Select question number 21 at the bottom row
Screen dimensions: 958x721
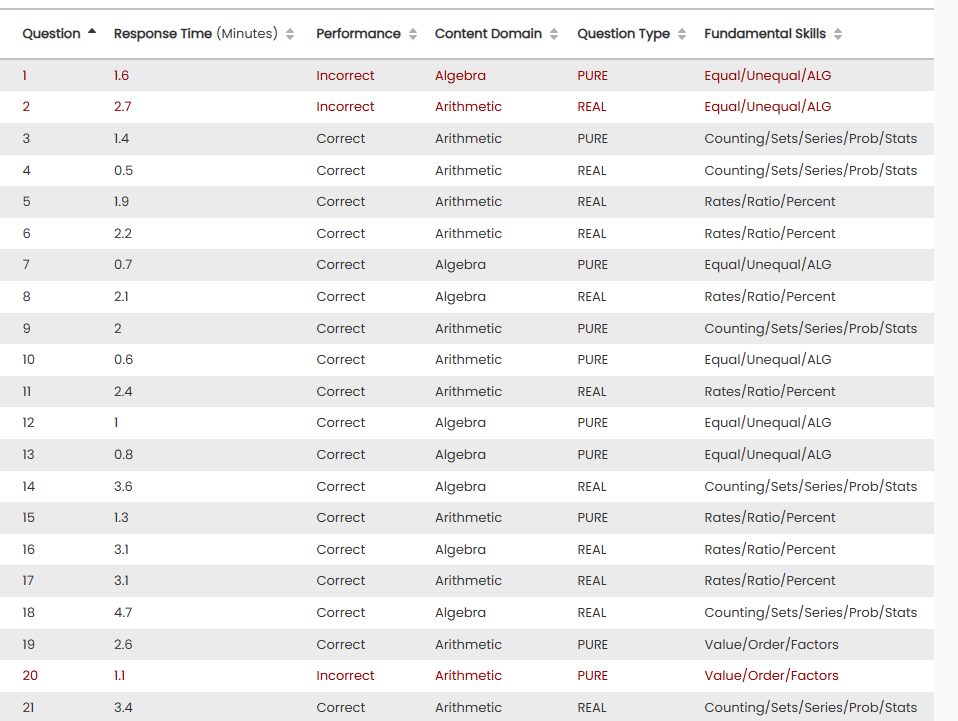click(x=29, y=708)
